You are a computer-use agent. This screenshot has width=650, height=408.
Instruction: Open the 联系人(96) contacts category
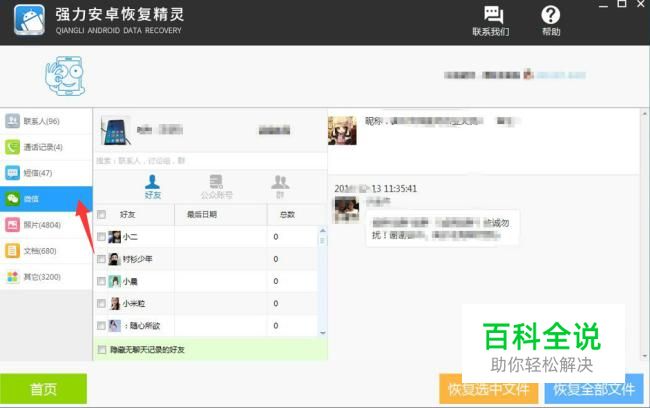(x=46, y=121)
